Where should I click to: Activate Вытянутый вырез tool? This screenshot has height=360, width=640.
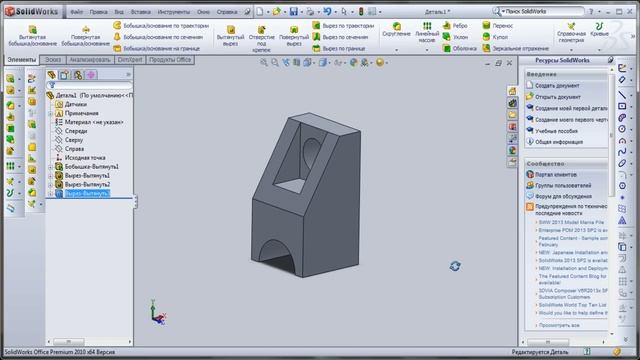point(231,36)
